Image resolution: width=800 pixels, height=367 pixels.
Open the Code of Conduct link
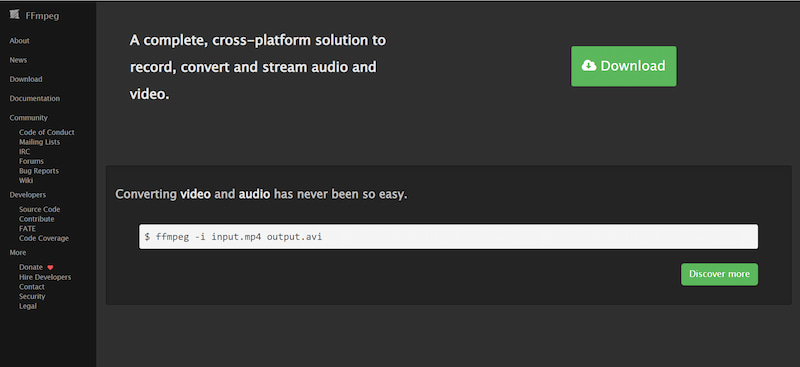click(x=46, y=132)
